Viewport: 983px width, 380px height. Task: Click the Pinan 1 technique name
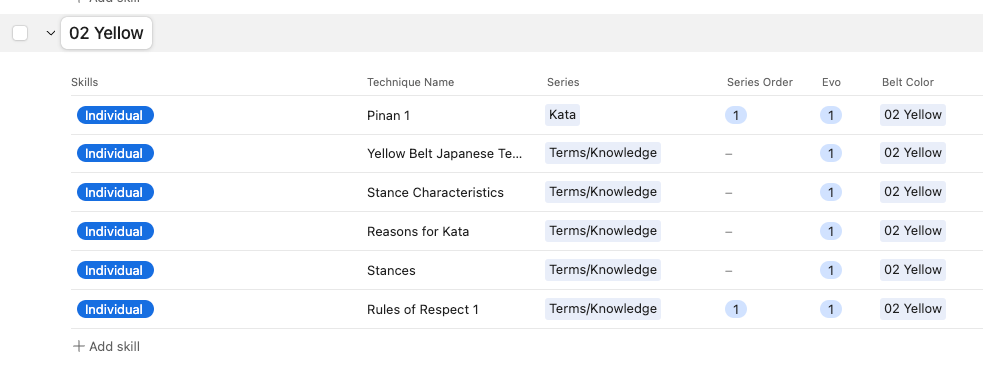pos(388,115)
